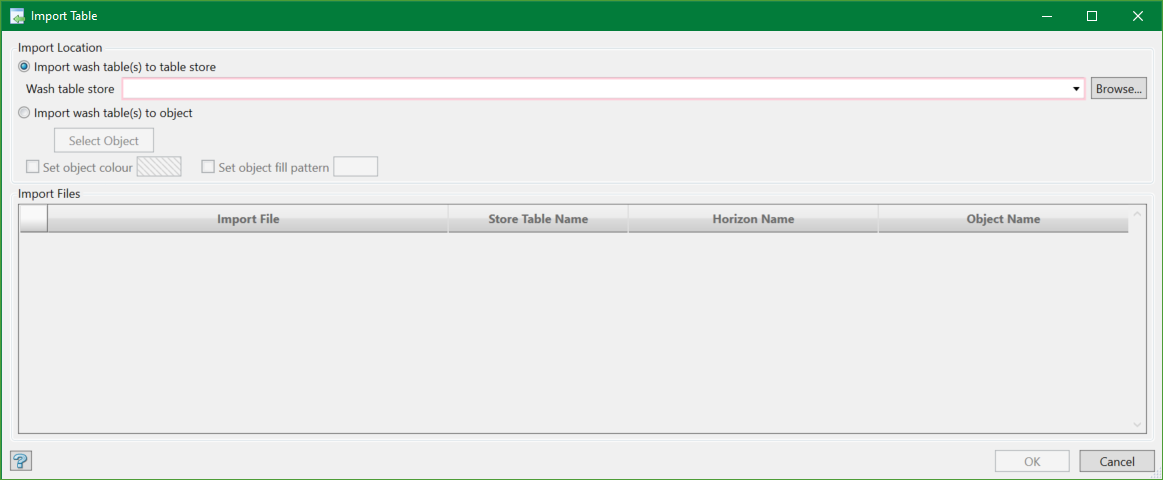Click the blank row selector header cell
The height and width of the screenshot is (480, 1163).
(x=33, y=219)
